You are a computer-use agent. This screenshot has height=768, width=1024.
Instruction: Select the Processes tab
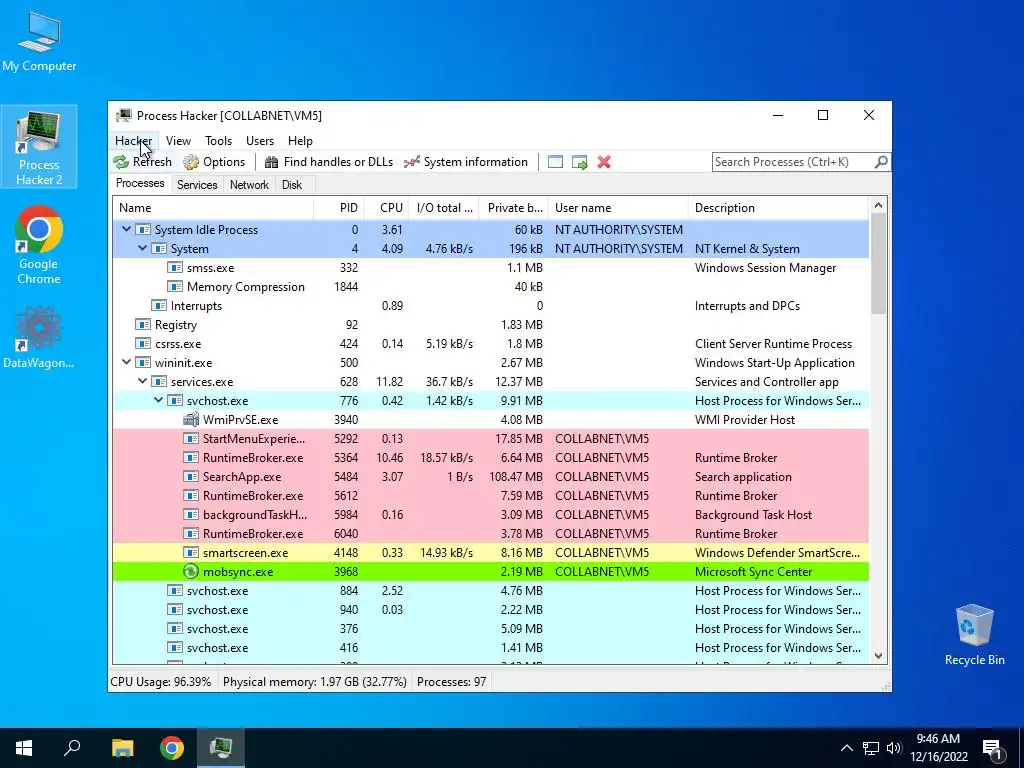[140, 184]
